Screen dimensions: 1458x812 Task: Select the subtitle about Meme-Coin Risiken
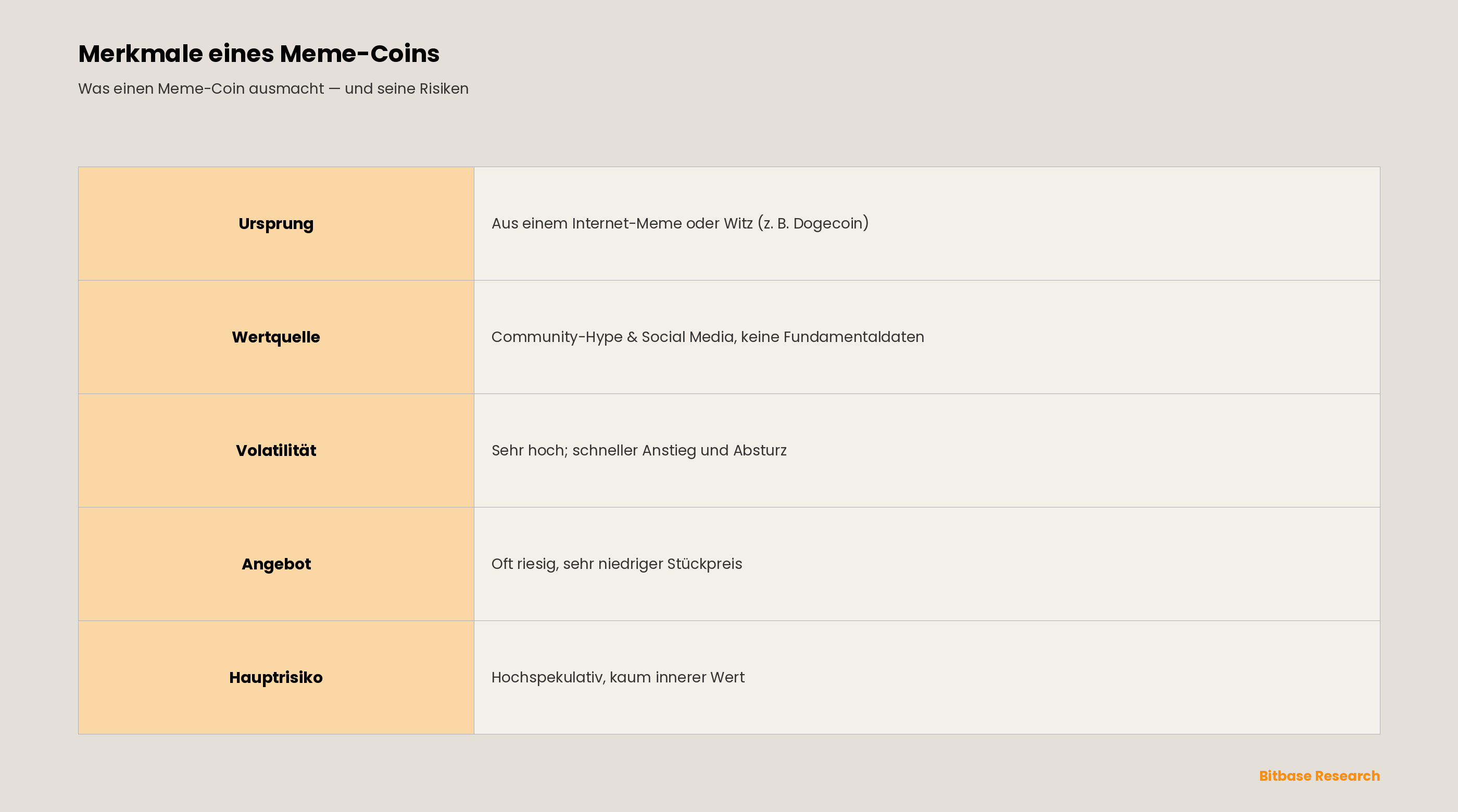click(x=273, y=89)
